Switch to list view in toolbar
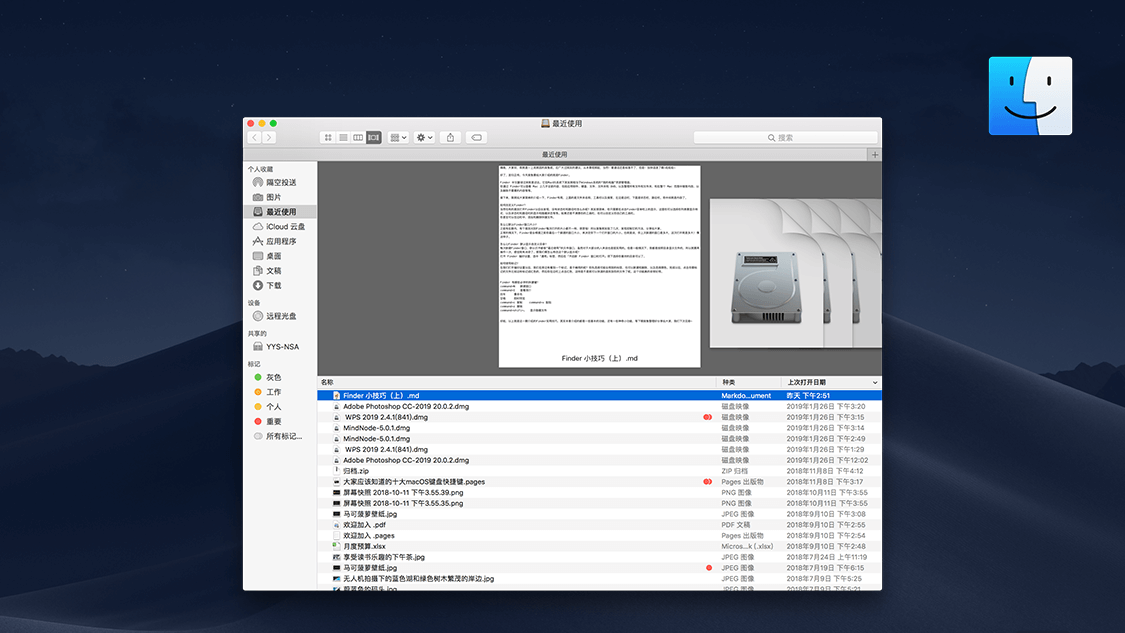1125x633 pixels. point(343,137)
